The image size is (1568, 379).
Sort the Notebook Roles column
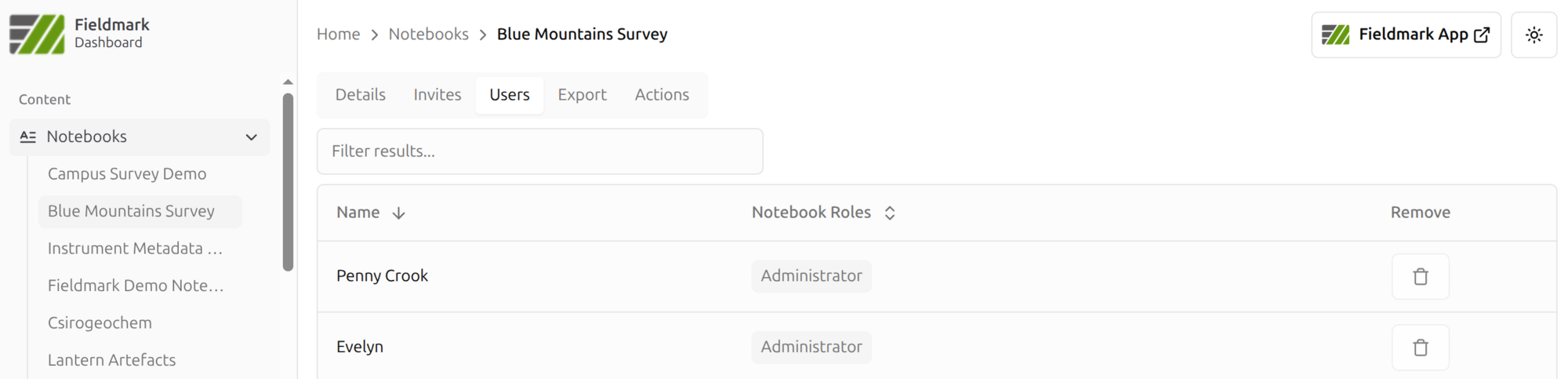click(x=890, y=213)
